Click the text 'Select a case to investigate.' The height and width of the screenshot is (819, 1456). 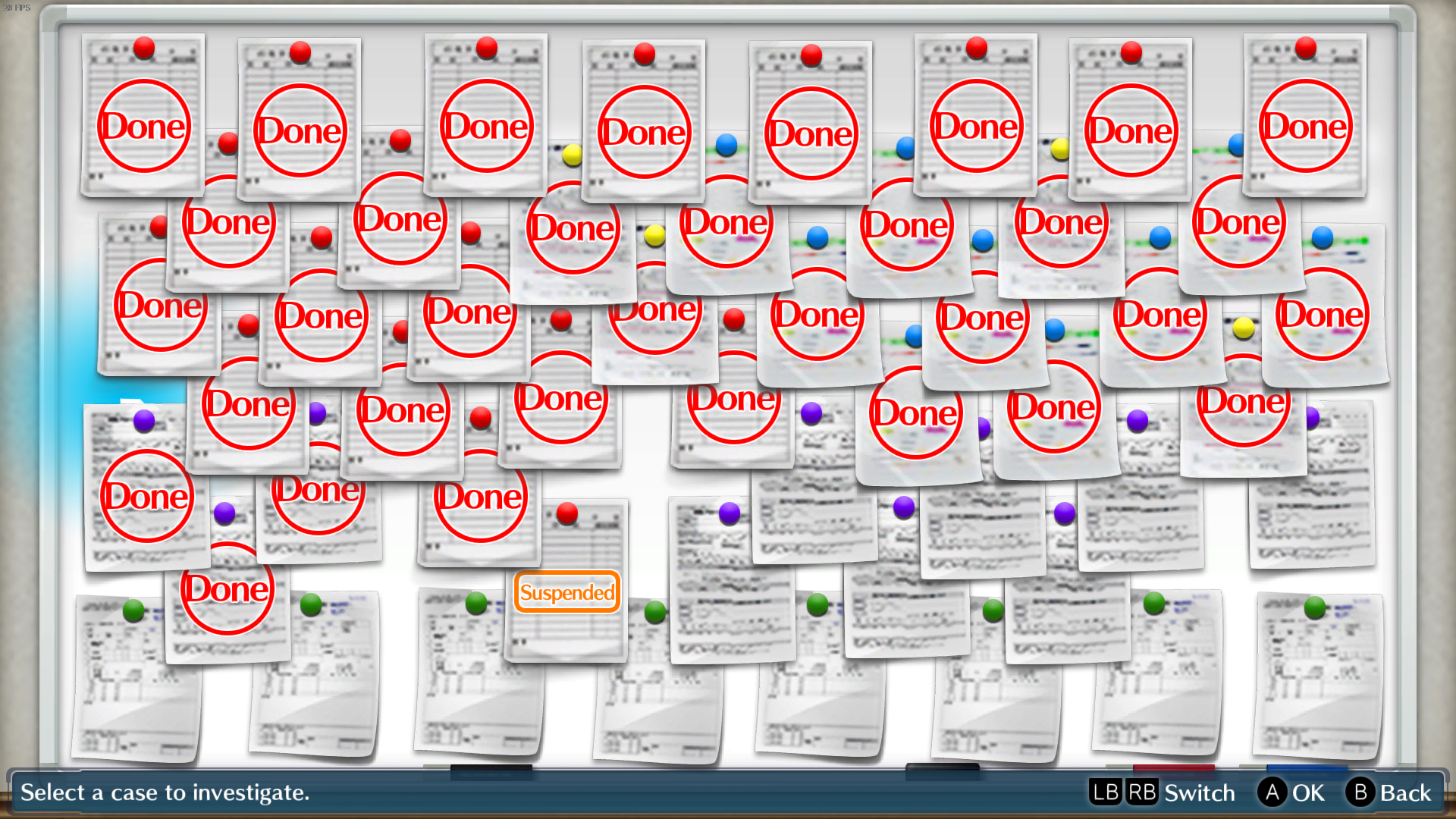[x=165, y=792]
